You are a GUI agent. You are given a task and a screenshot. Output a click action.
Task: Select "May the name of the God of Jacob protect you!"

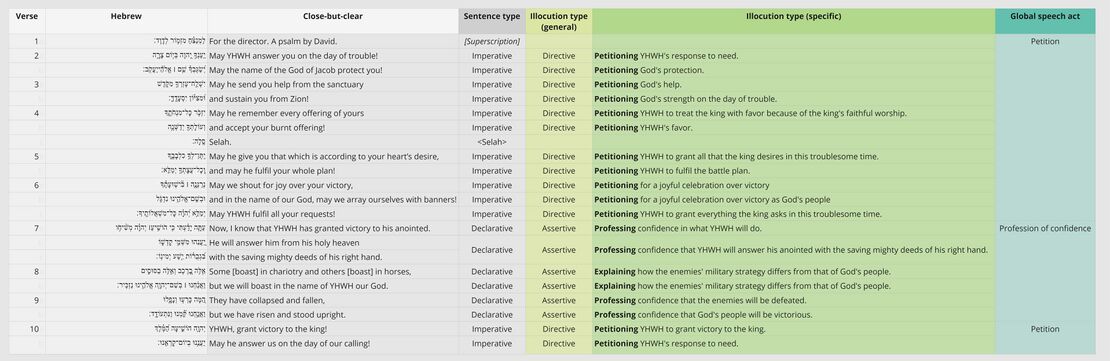[296, 70]
